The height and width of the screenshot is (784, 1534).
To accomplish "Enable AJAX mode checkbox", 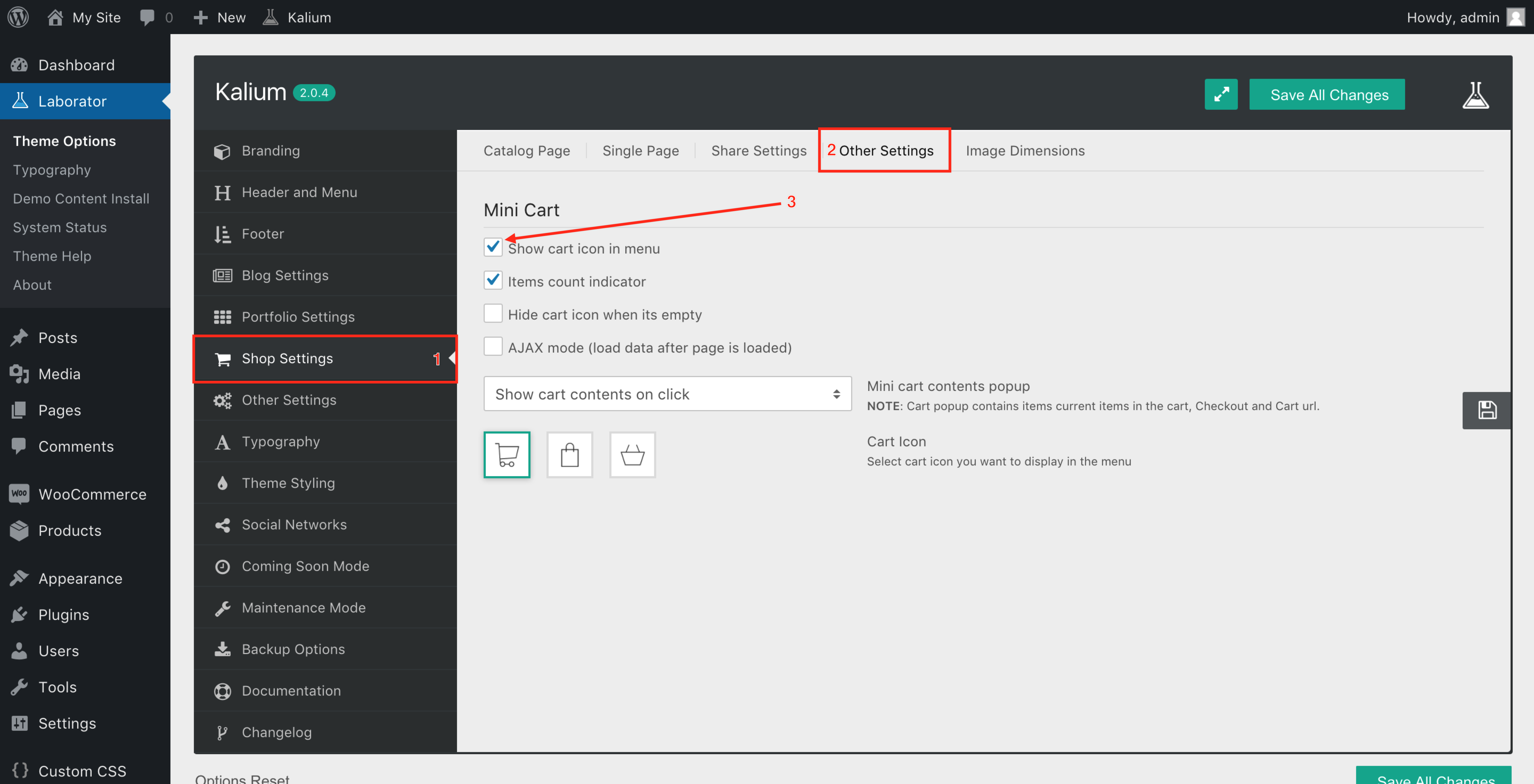I will (493, 346).
